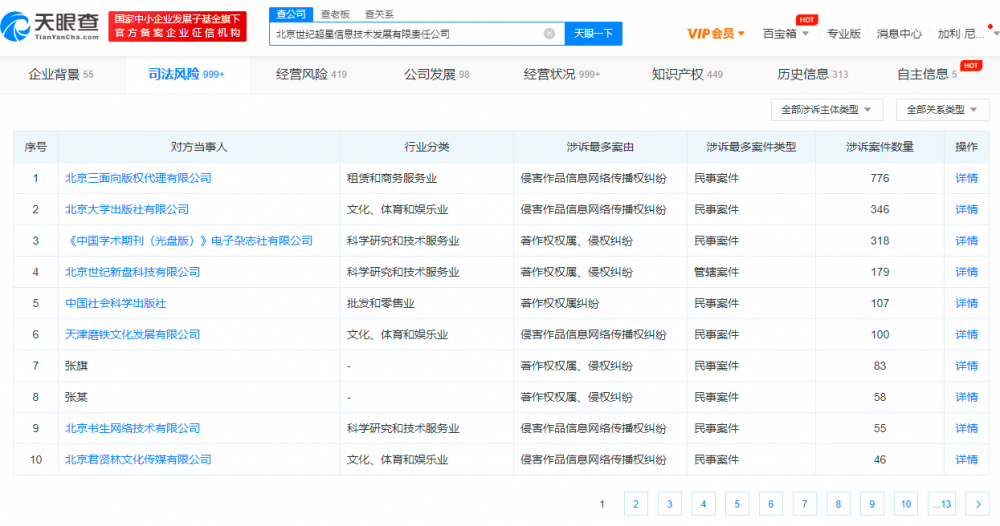Viewport: 1000px width, 526px height.
Task: Go to page 4 of results
Action: [703, 504]
